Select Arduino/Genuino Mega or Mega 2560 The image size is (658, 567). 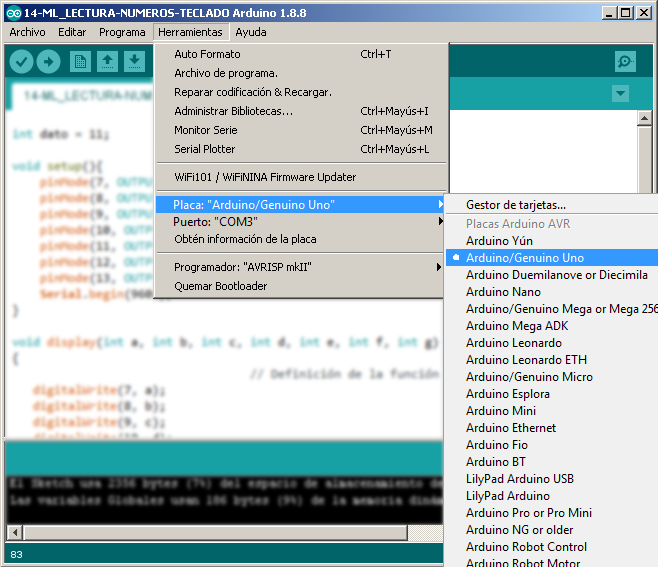[551, 309]
